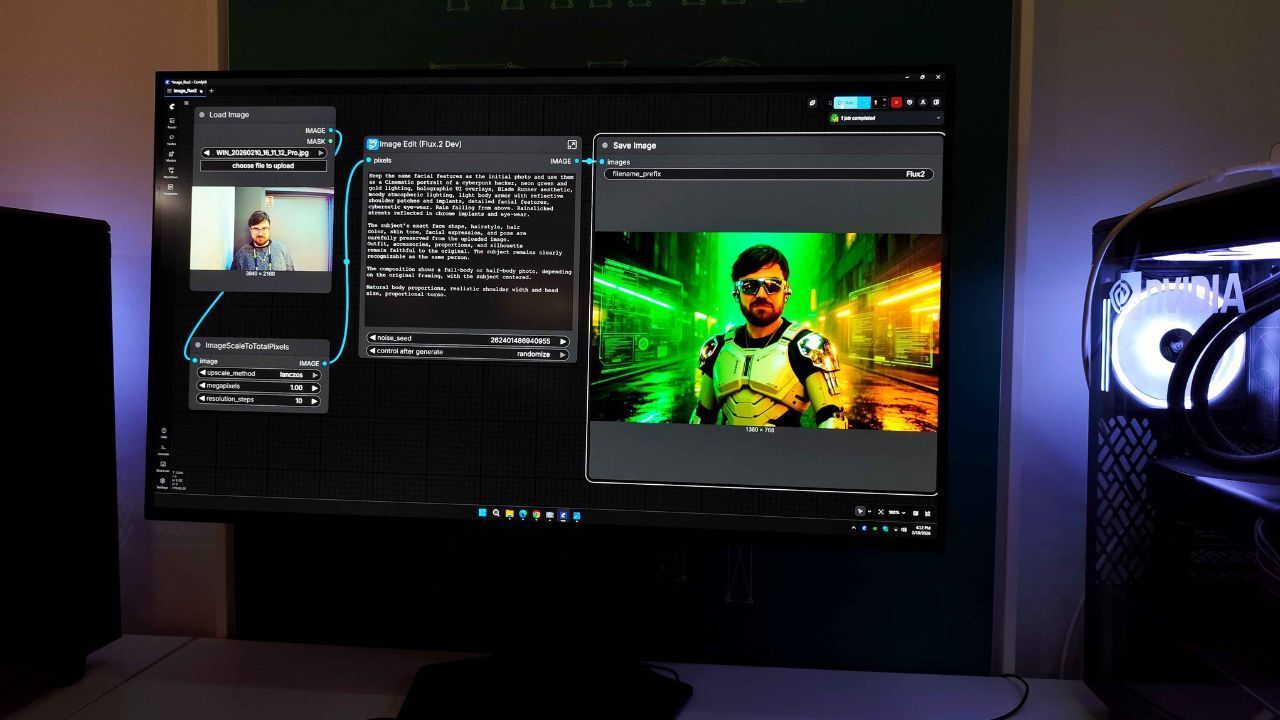Image resolution: width=1280 pixels, height=720 pixels.
Task: Expand the '1 job completed' queue panel
Action: pos(936,118)
